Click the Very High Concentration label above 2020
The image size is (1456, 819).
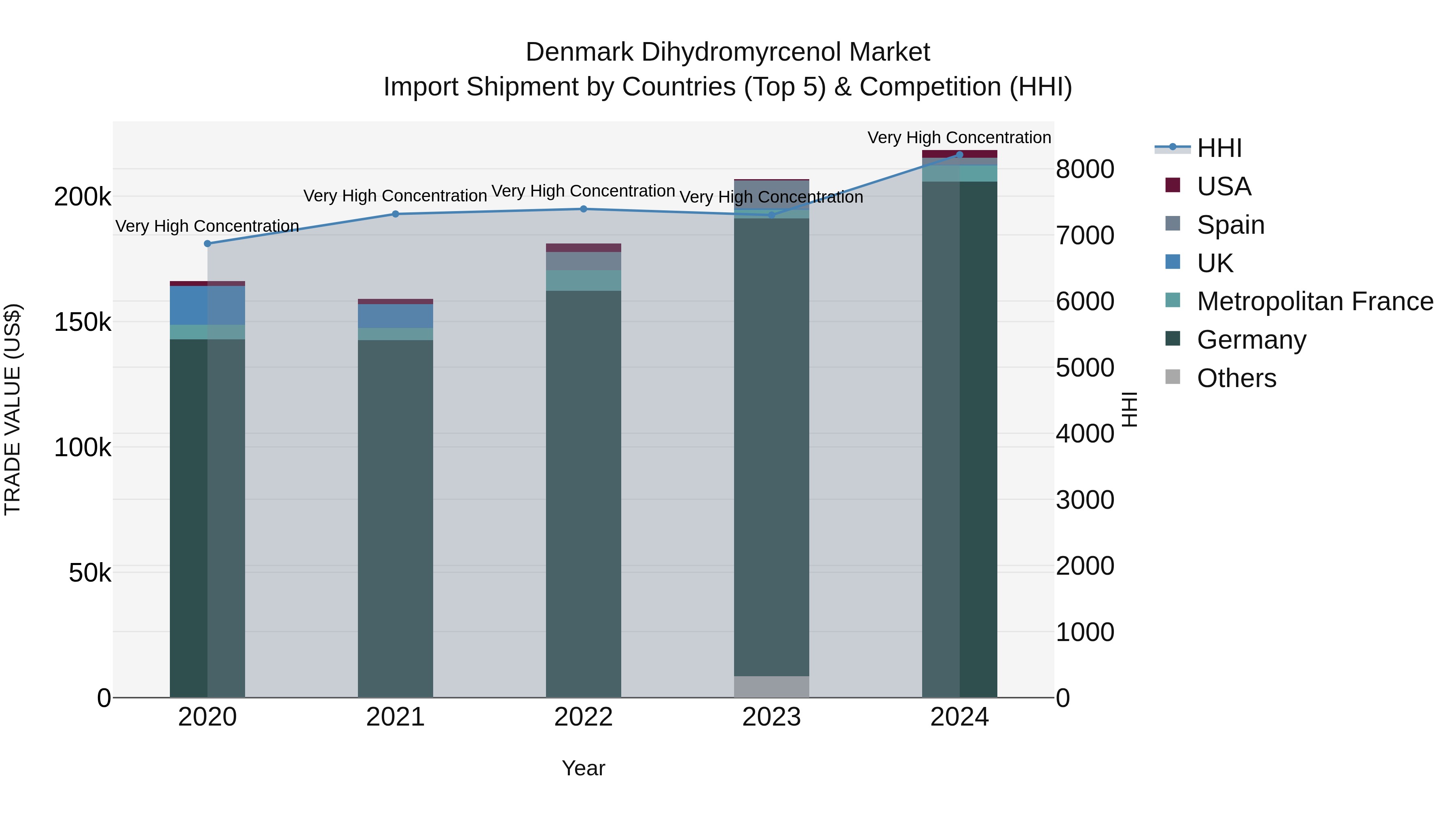[x=207, y=226]
